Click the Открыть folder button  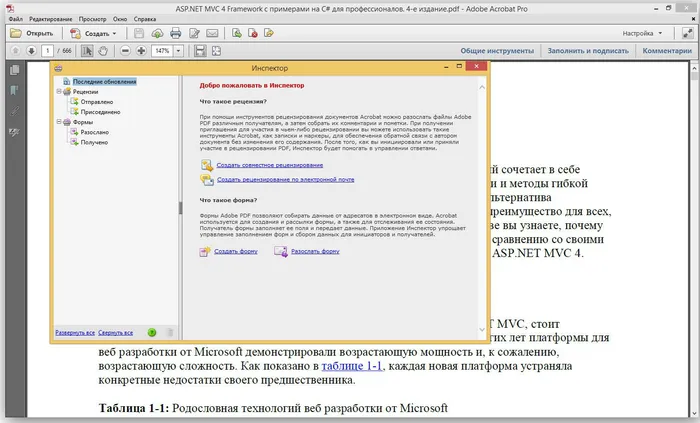[x=31, y=33]
